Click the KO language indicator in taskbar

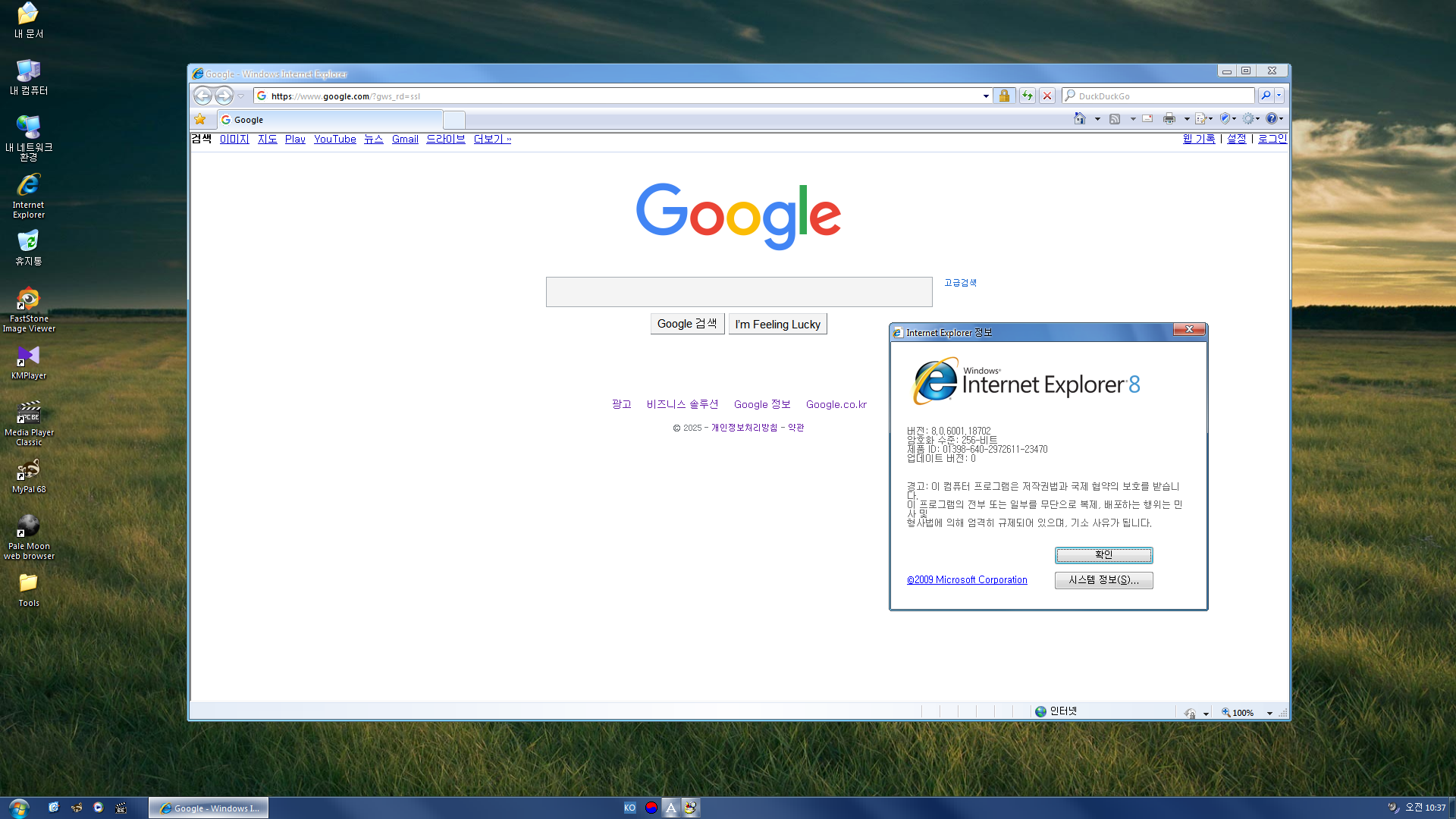[x=629, y=808]
